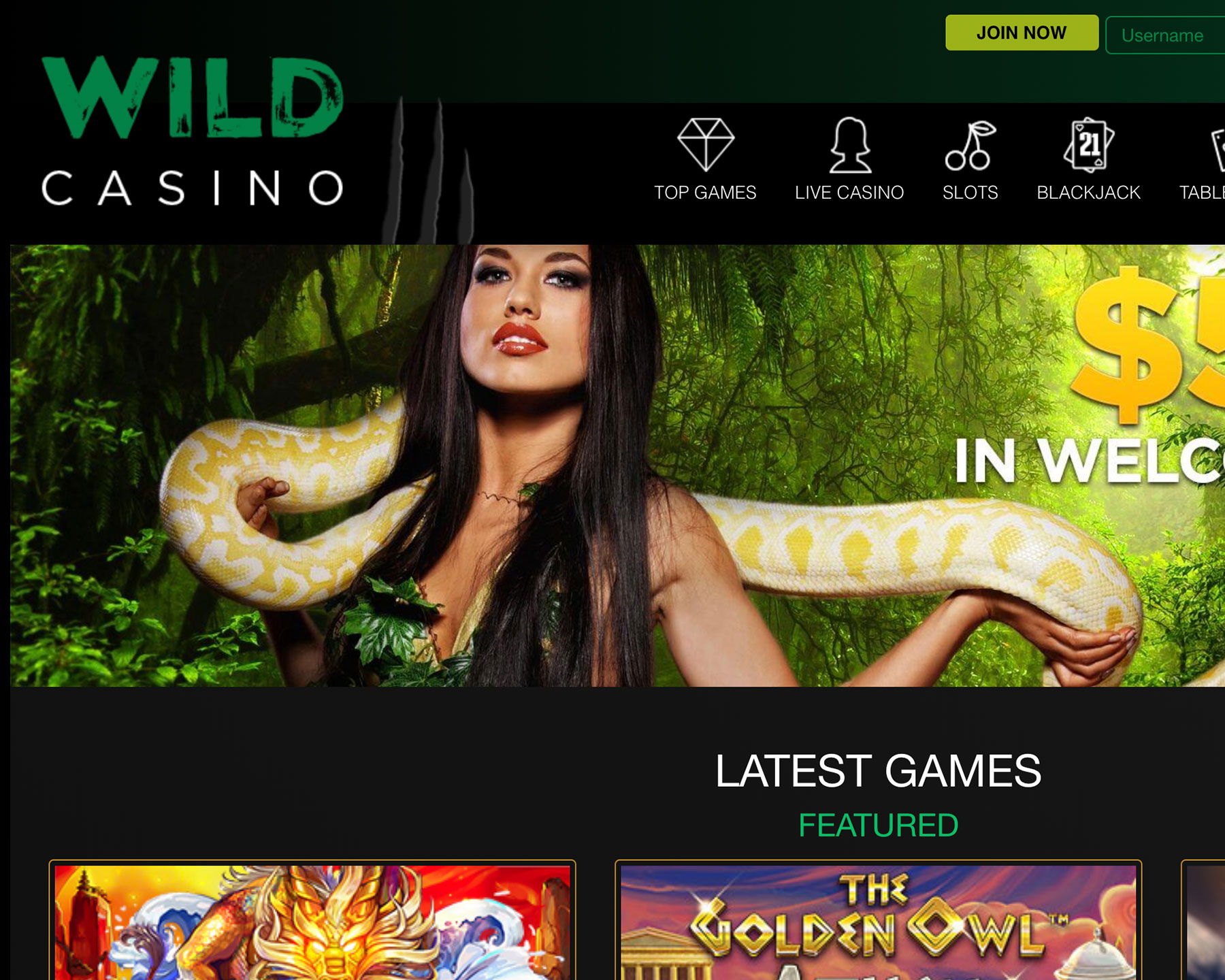
Task: Open the TOP GAMES text label
Action: [x=705, y=193]
